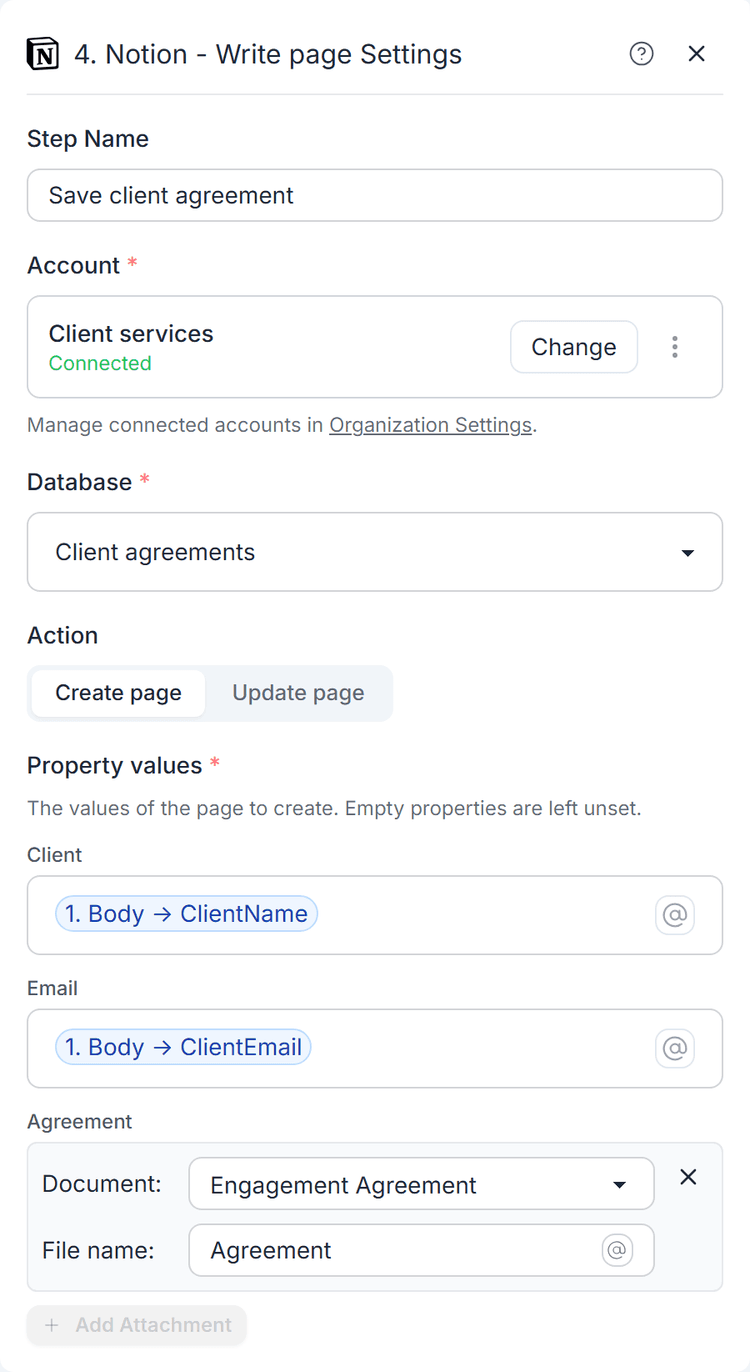Viewport: 750px width, 1372px height.
Task: Open the @ variable picker for Email
Action: click(x=675, y=1048)
